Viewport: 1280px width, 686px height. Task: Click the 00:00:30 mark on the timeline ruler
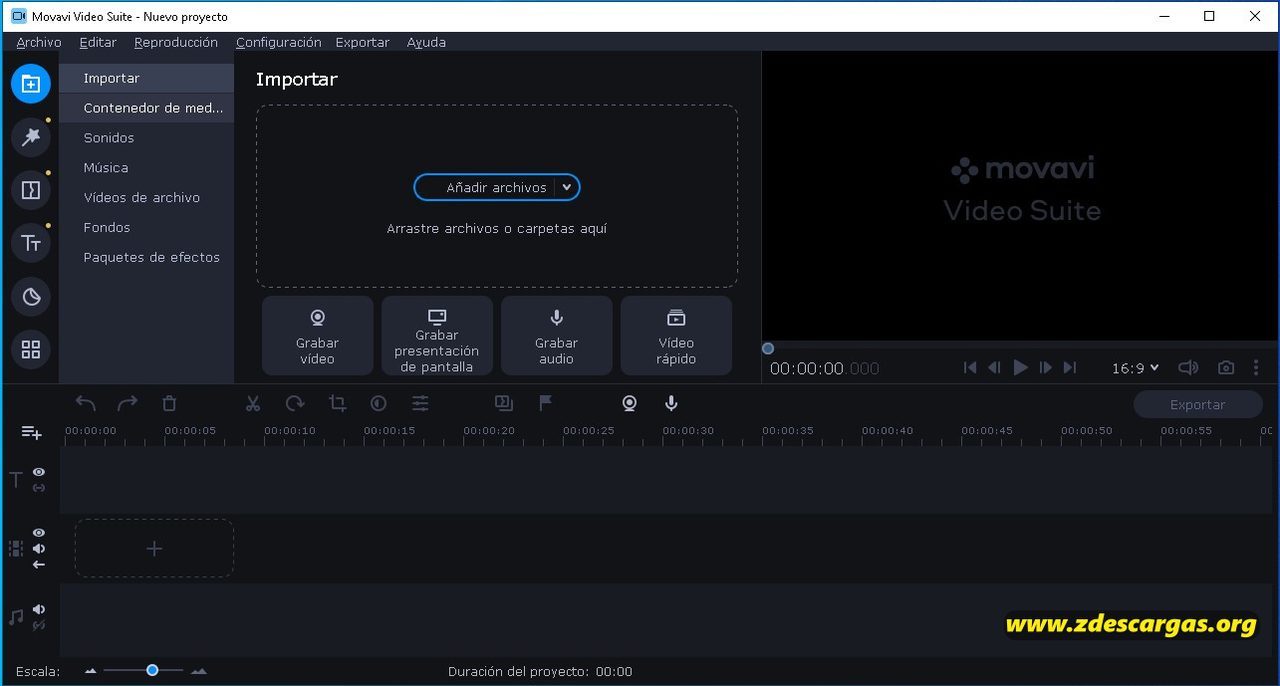[x=688, y=431]
